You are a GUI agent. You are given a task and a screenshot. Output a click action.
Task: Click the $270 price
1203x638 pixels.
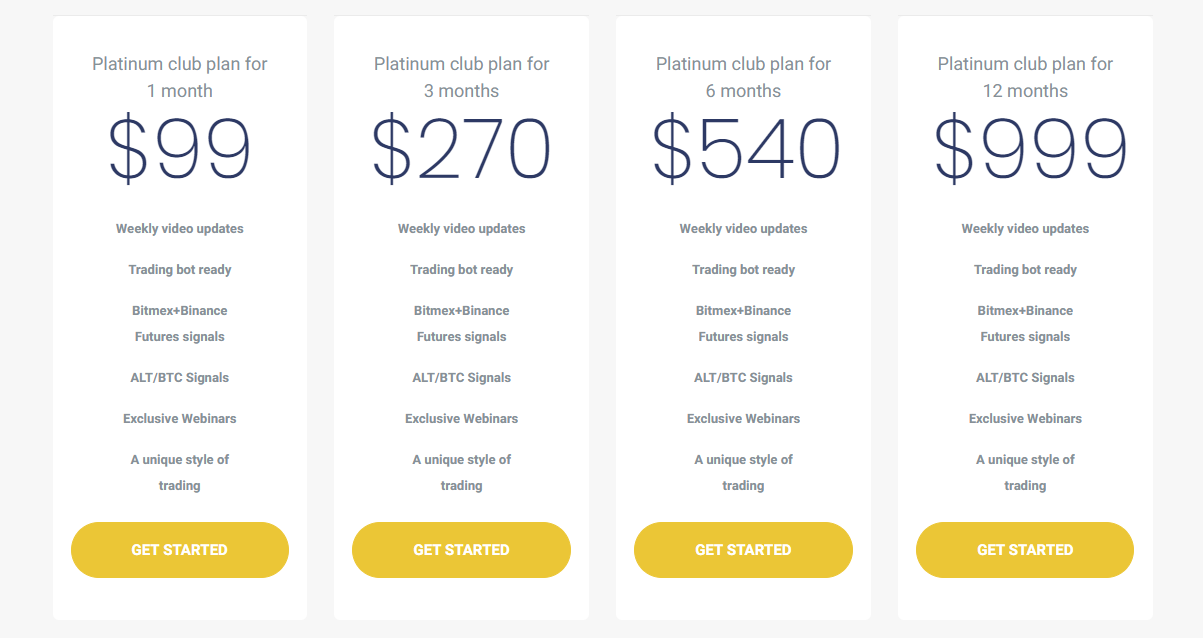click(x=461, y=150)
